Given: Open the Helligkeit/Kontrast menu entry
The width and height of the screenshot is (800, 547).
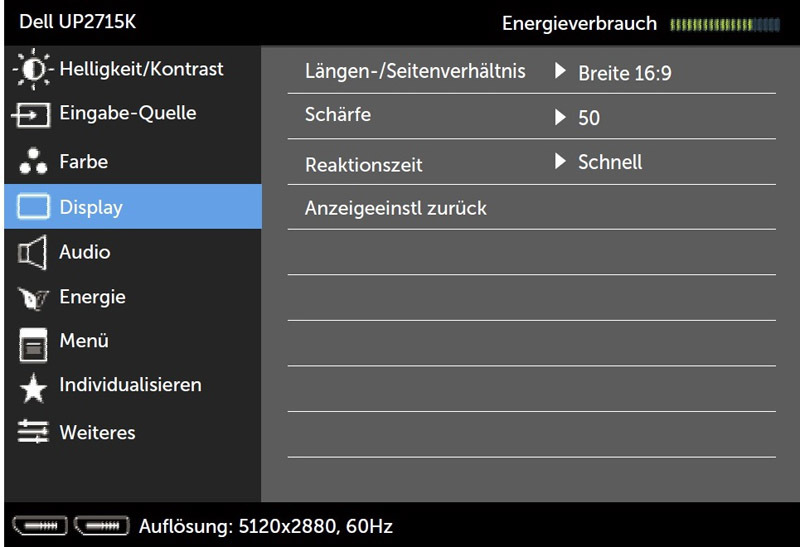Looking at the screenshot, I should coord(141,69).
